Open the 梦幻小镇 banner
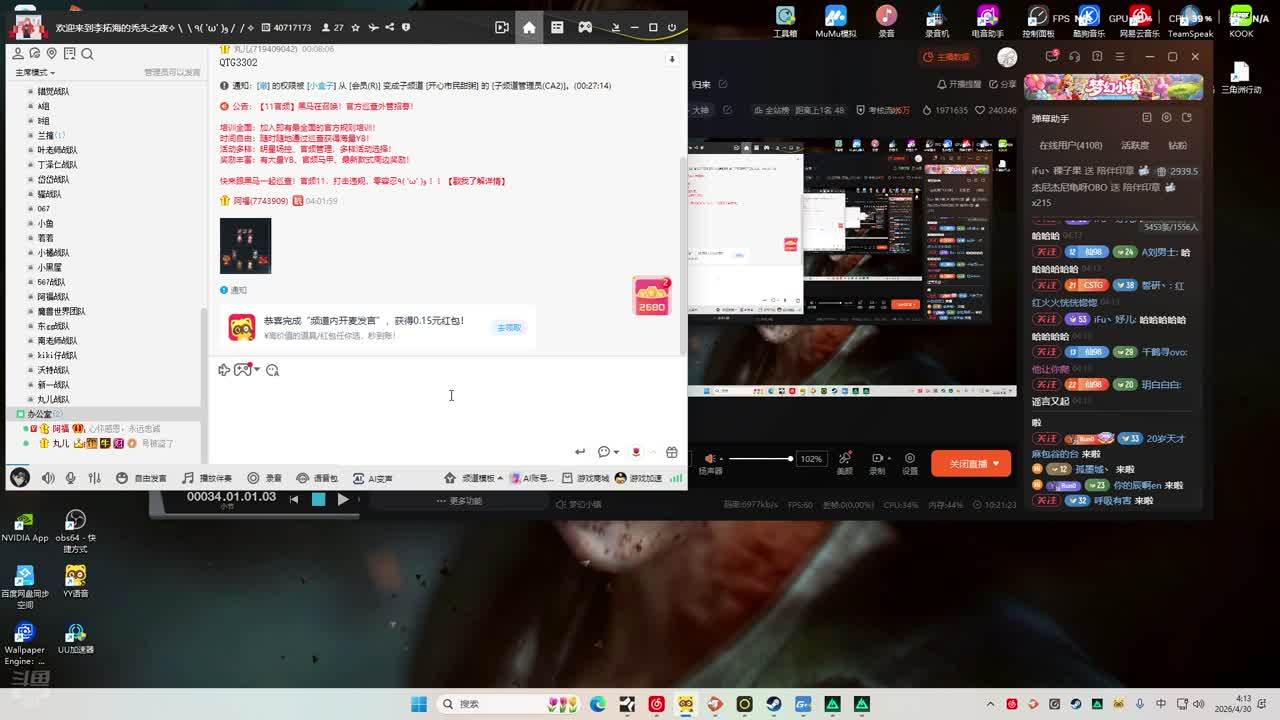 tap(1113, 87)
